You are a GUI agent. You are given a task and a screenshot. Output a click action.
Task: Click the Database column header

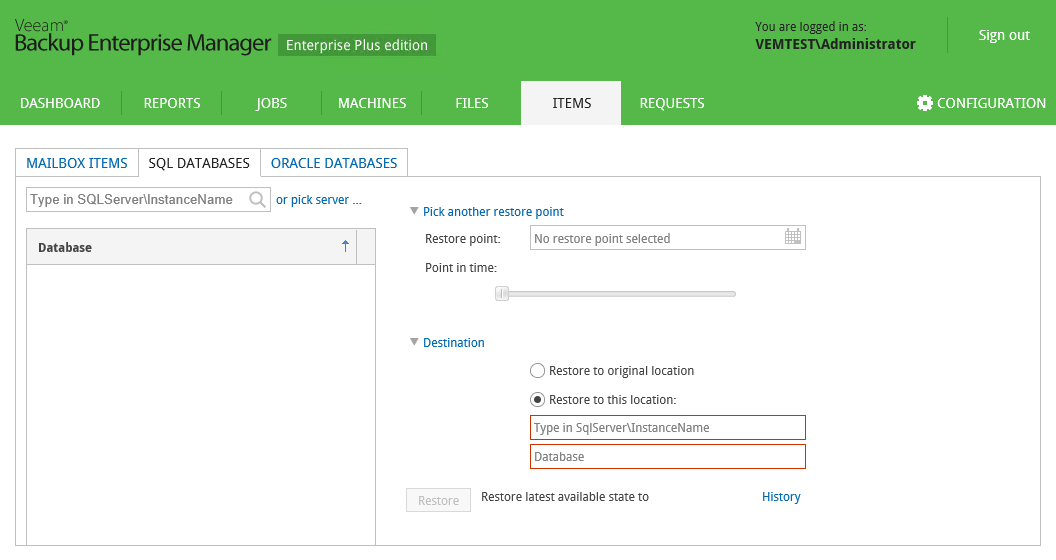click(191, 247)
